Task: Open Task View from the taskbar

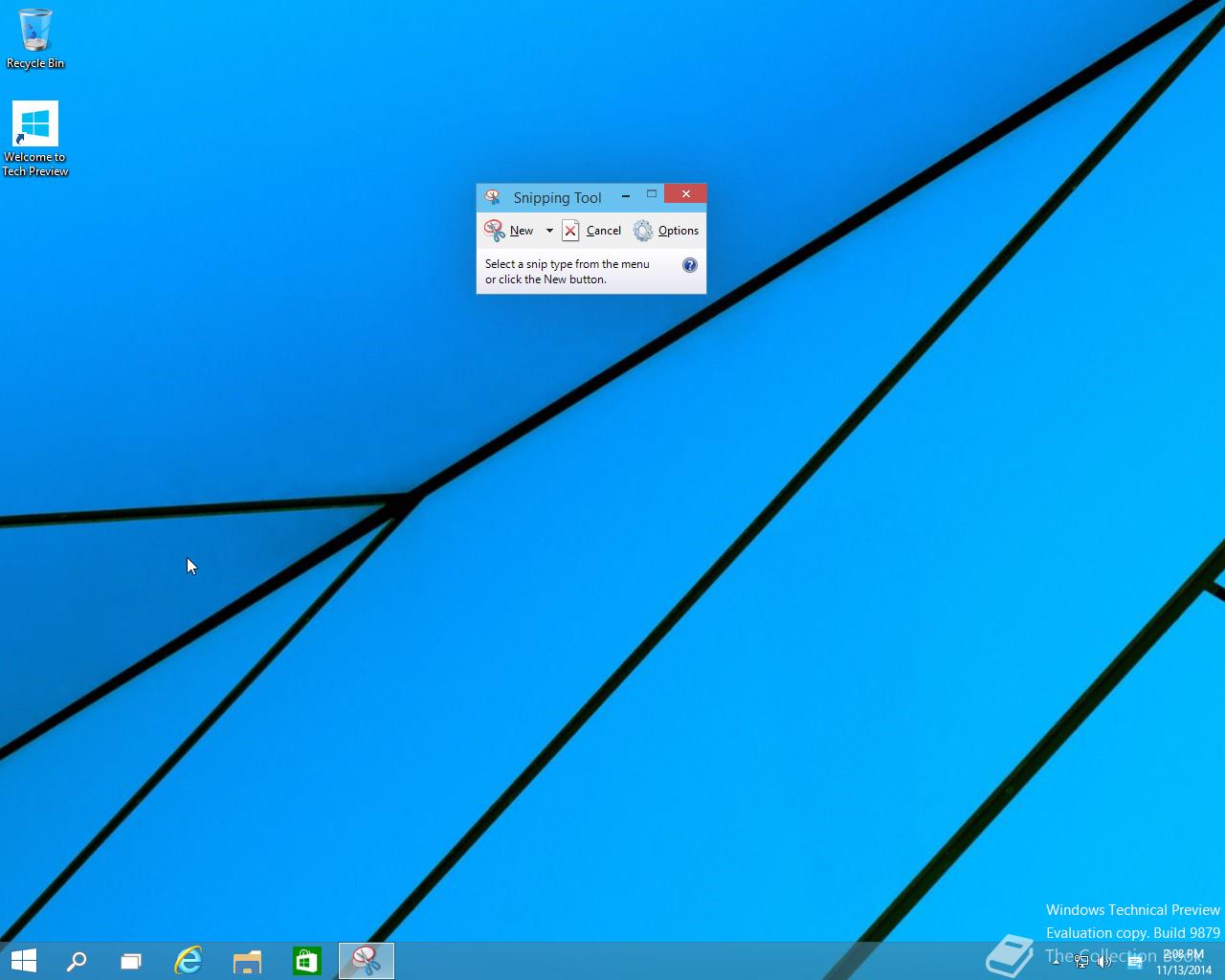Action: click(131, 961)
